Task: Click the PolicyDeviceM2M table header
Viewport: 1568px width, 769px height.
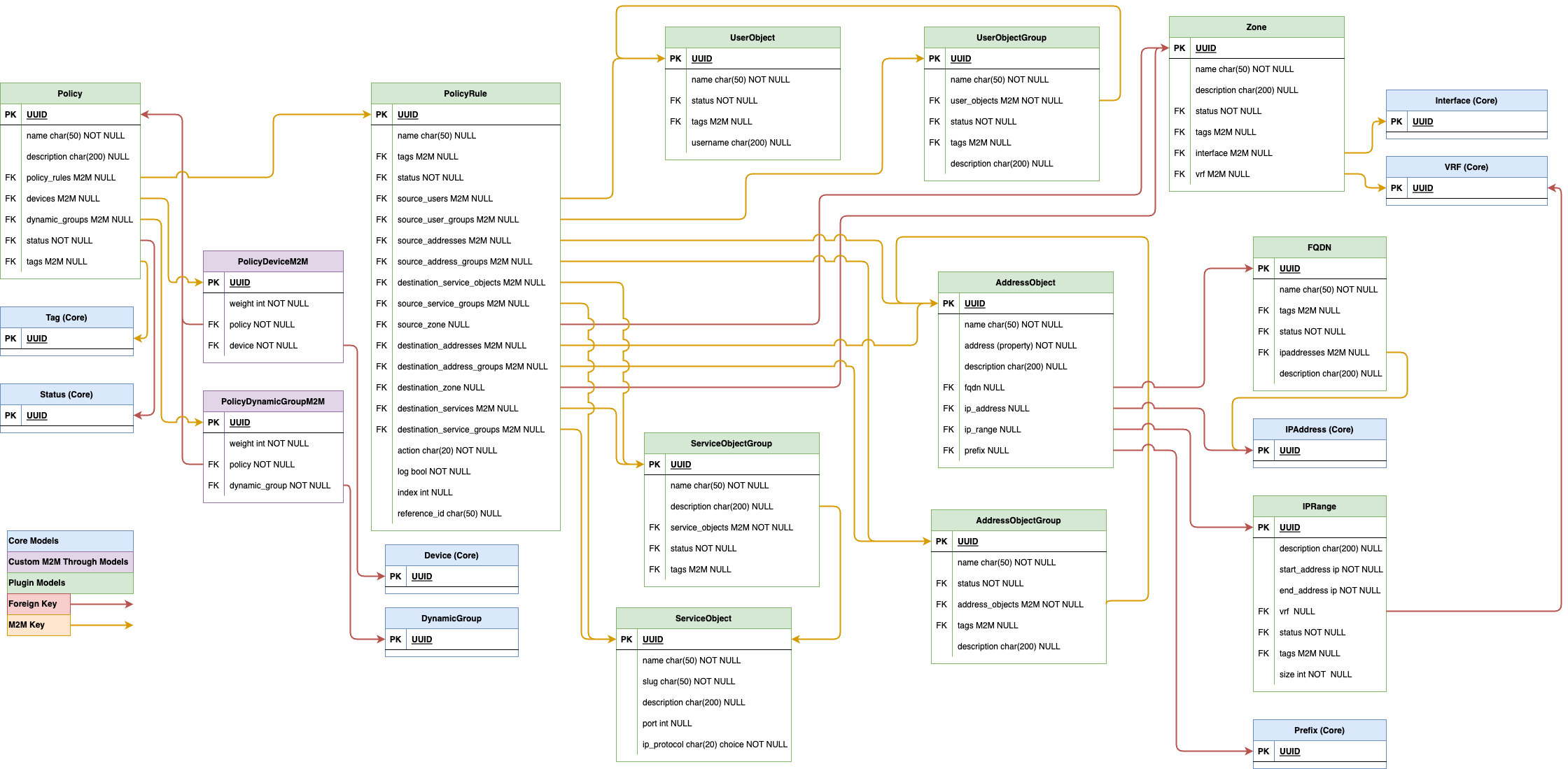Action: click(273, 262)
